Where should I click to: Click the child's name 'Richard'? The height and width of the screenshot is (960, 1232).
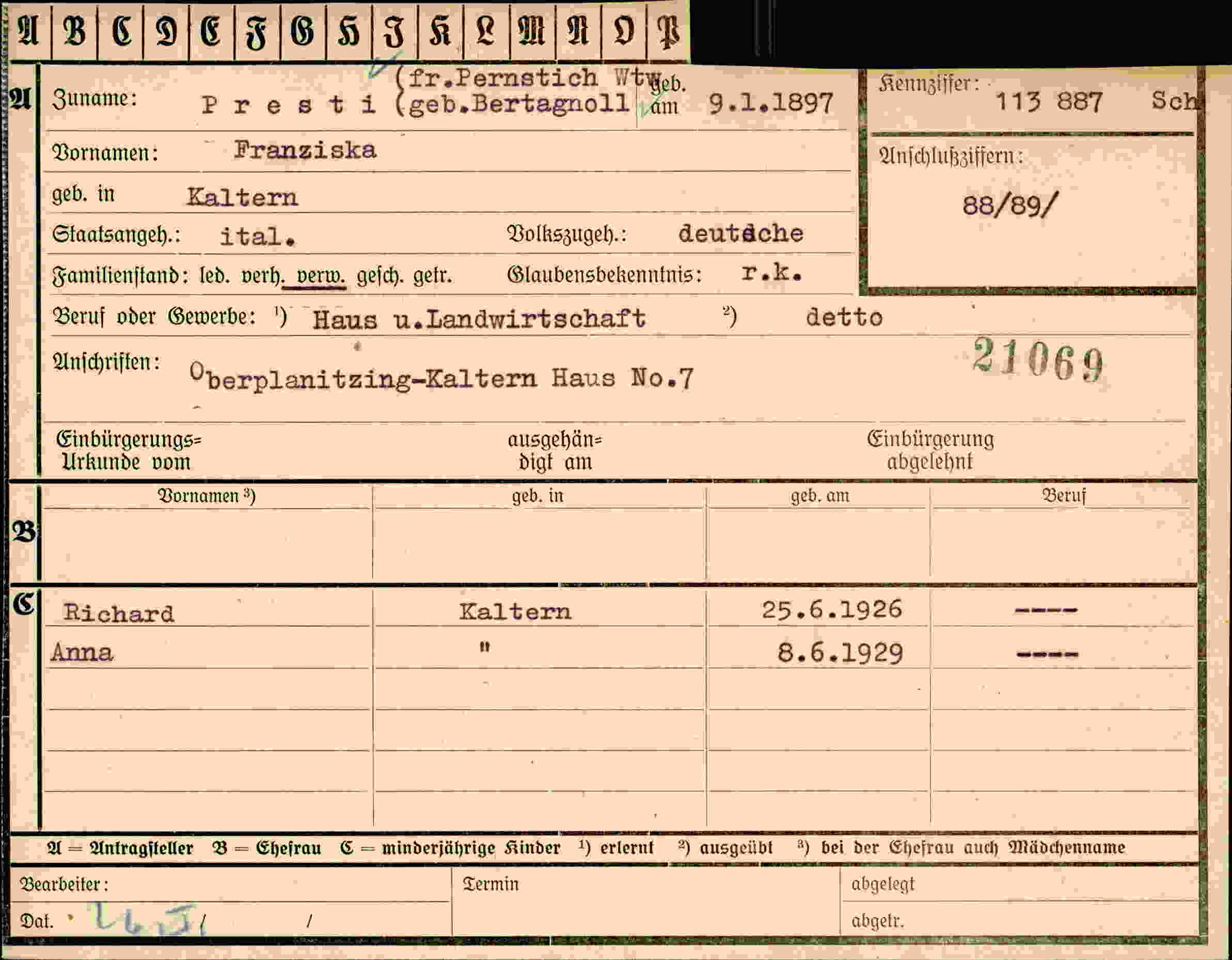click(x=118, y=613)
